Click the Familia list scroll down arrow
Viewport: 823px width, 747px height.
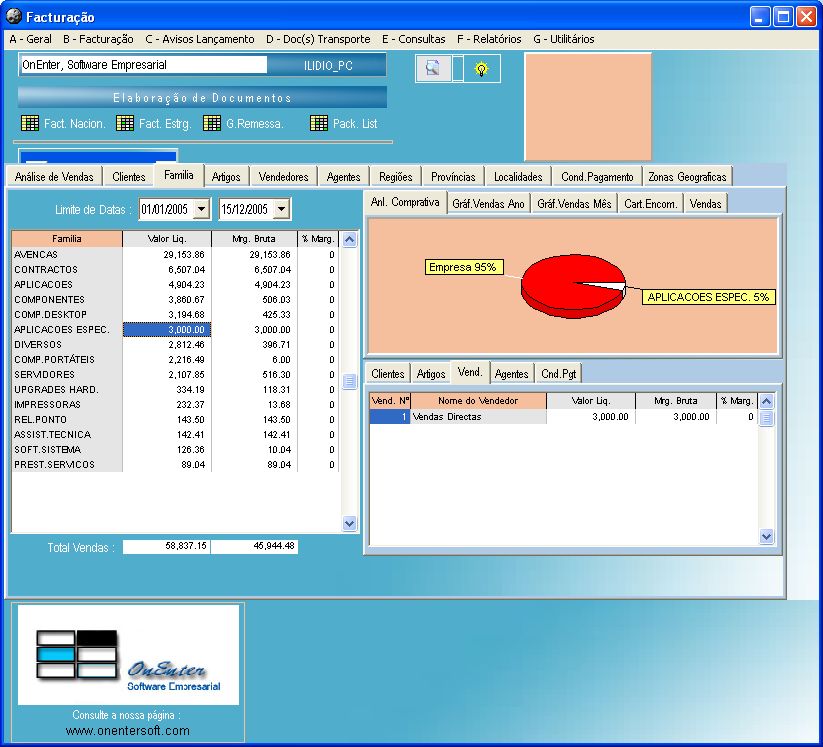350,523
